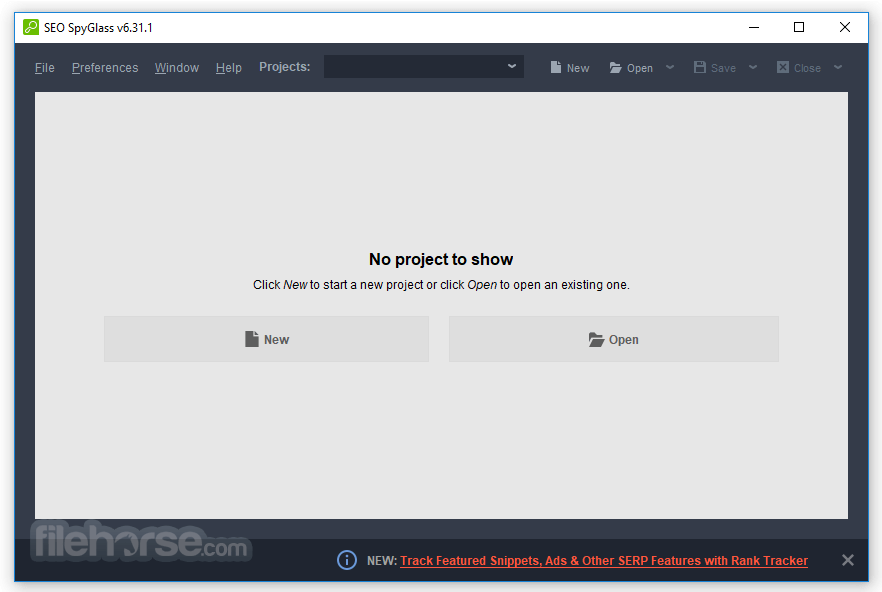Click the large New button in center
The image size is (882, 592).
267,339
